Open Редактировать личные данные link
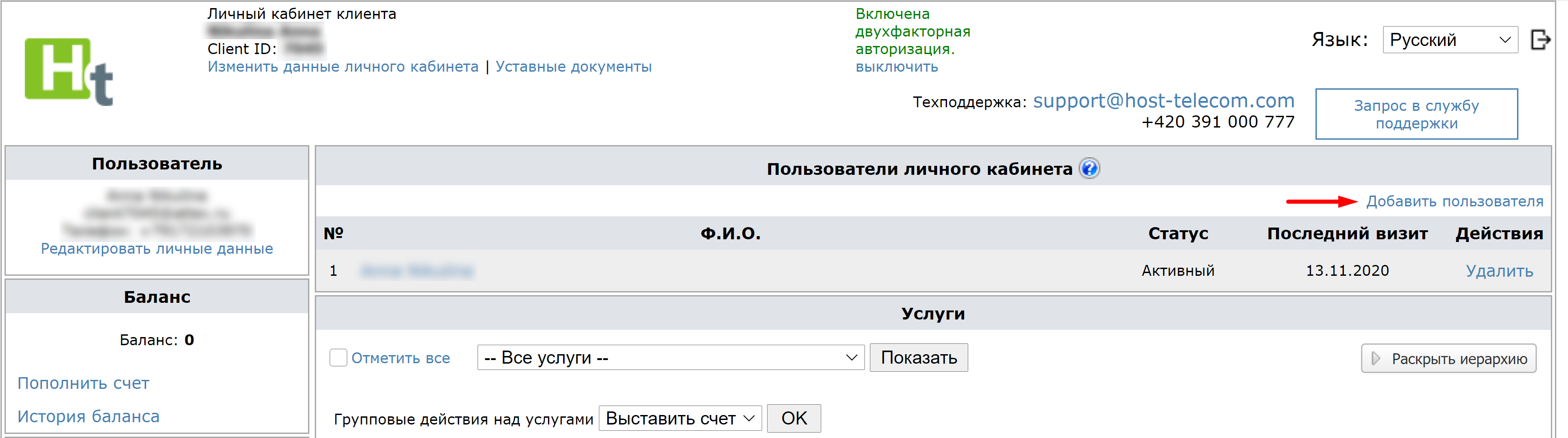The image size is (1568, 438). (x=157, y=249)
